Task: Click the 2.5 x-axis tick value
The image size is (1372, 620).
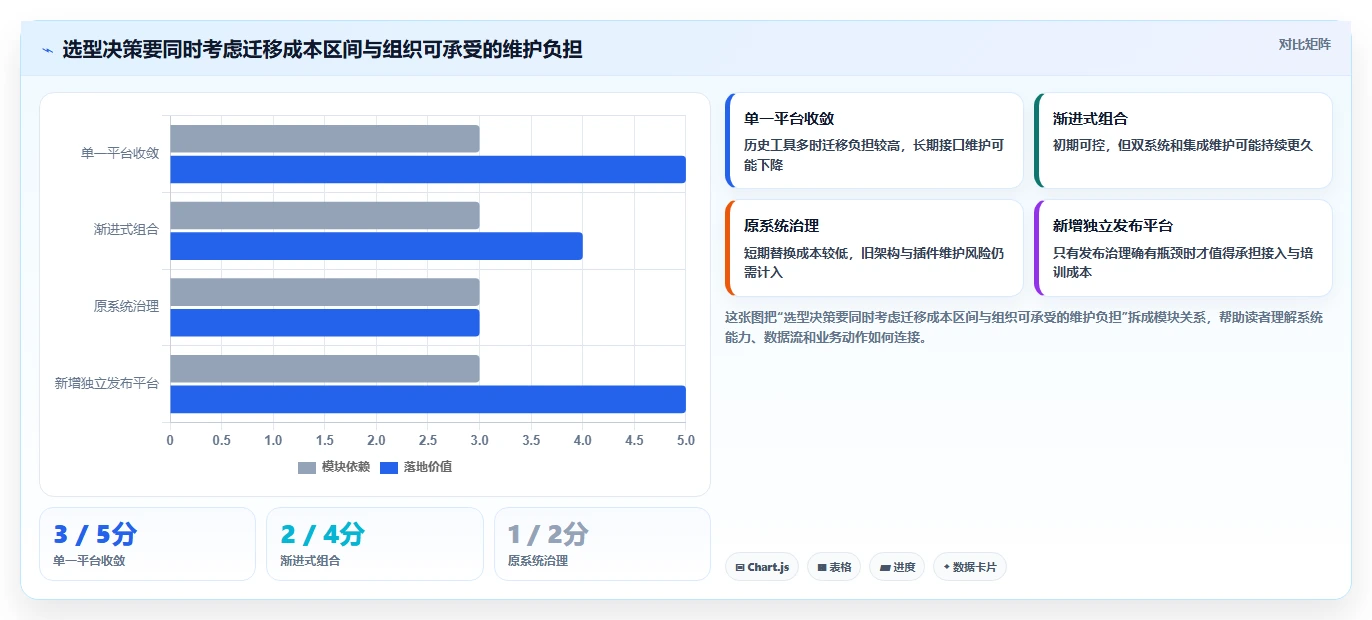Action: (428, 440)
